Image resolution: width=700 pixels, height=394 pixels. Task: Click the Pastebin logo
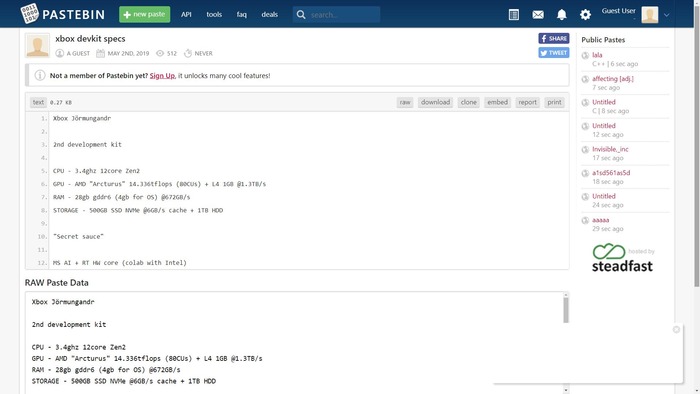(x=62, y=14)
